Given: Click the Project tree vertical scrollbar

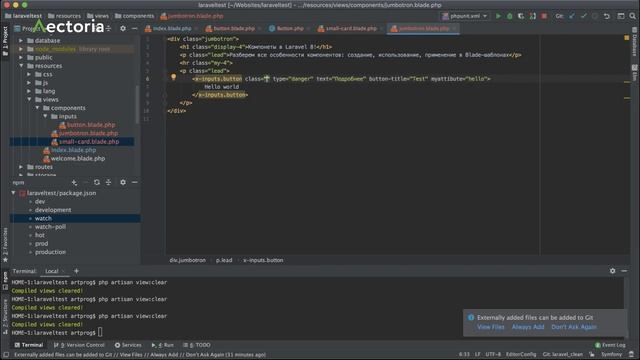Looking at the screenshot, I should click(x=137, y=104).
